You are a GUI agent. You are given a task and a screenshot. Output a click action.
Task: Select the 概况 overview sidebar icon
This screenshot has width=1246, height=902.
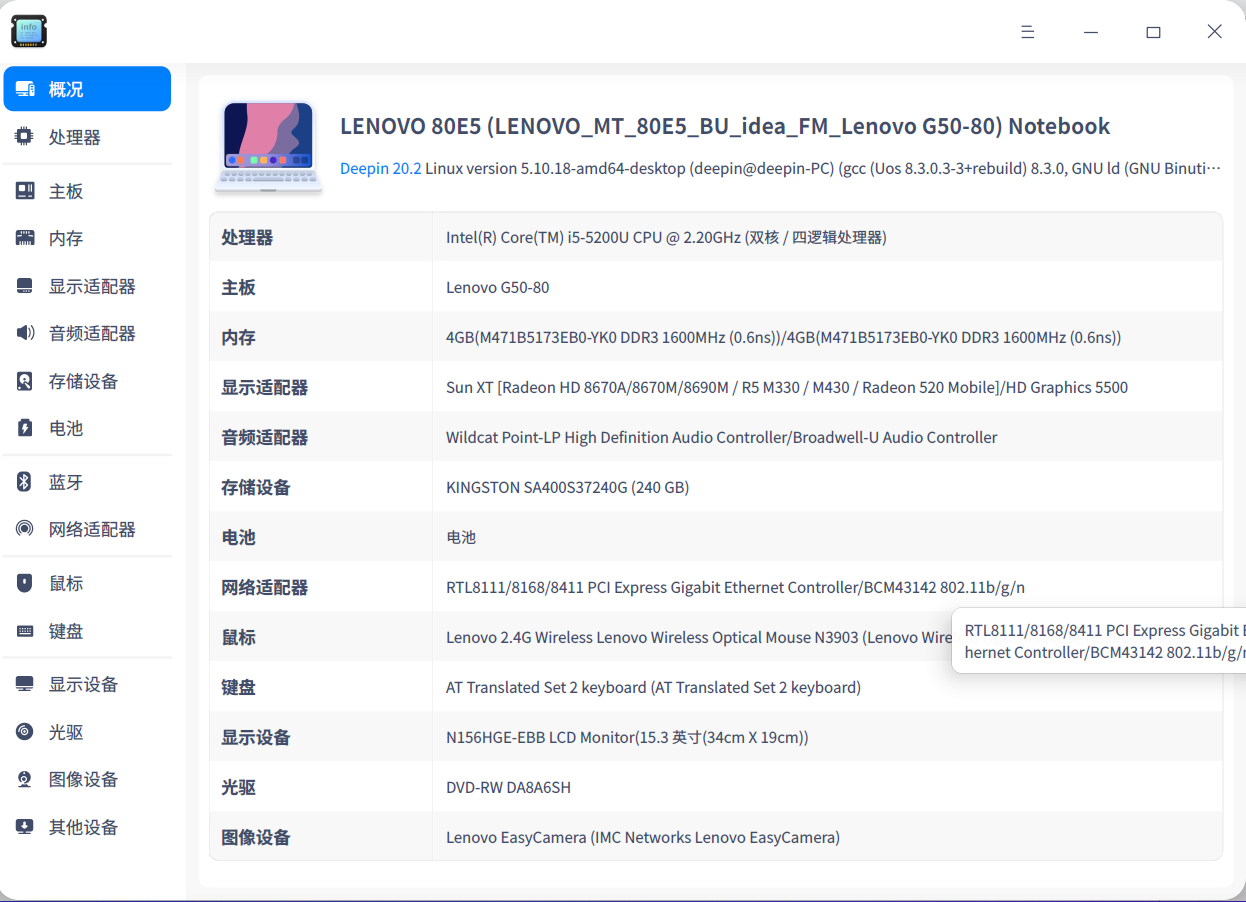coord(25,89)
